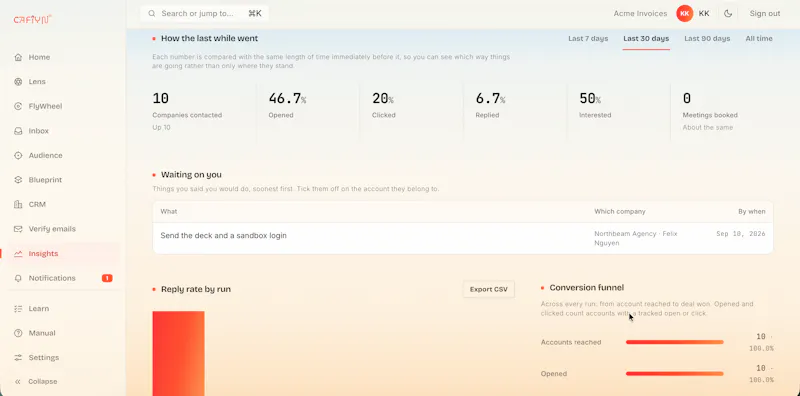800x396 pixels.
Task: Click the Insights chart icon
Action: pyautogui.click(x=18, y=253)
